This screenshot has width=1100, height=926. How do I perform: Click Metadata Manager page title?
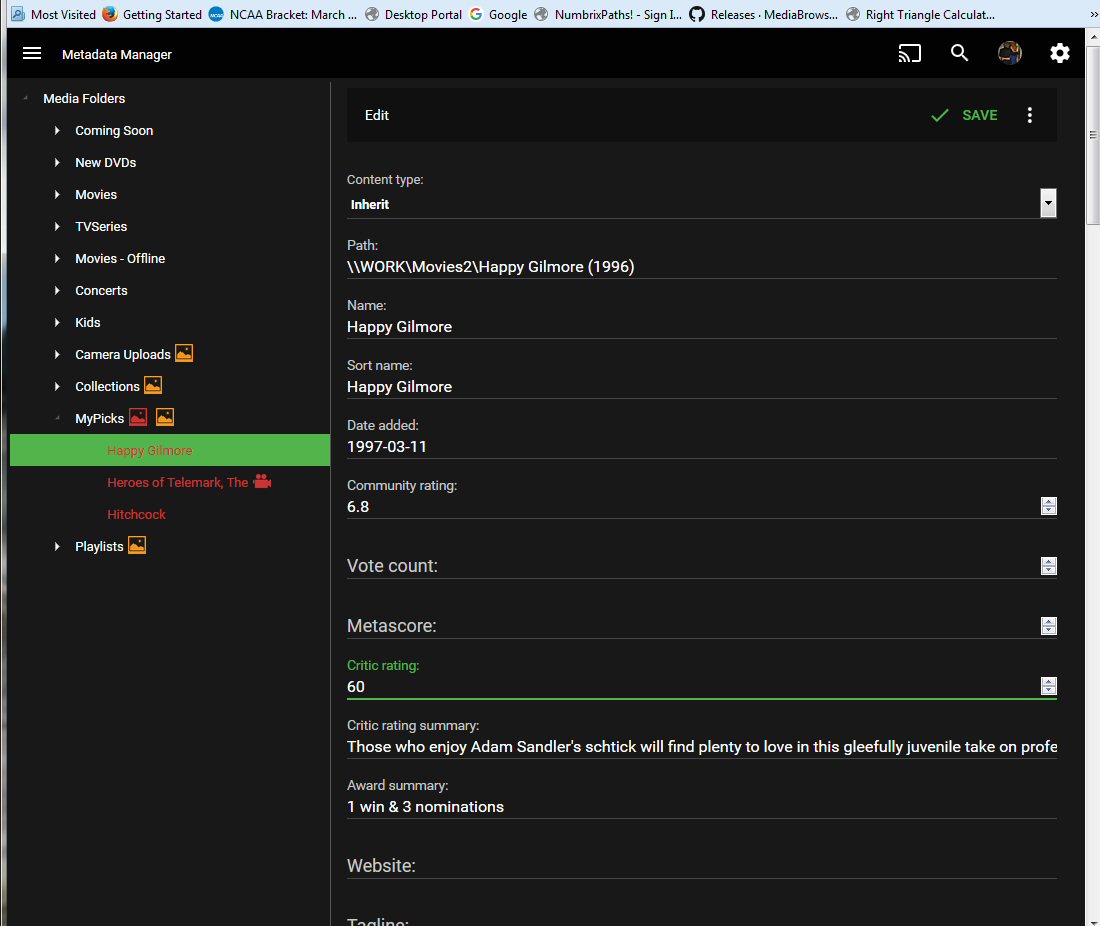click(x=116, y=54)
